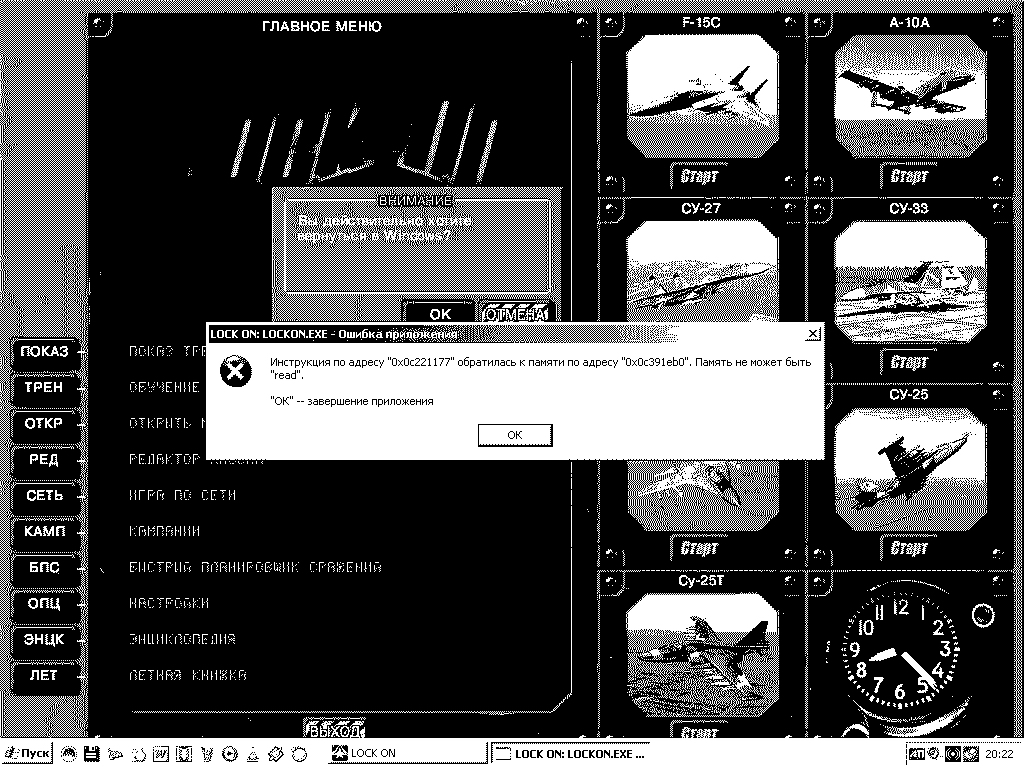
Task: Open the Пуск start menu
Action: coord(27,754)
